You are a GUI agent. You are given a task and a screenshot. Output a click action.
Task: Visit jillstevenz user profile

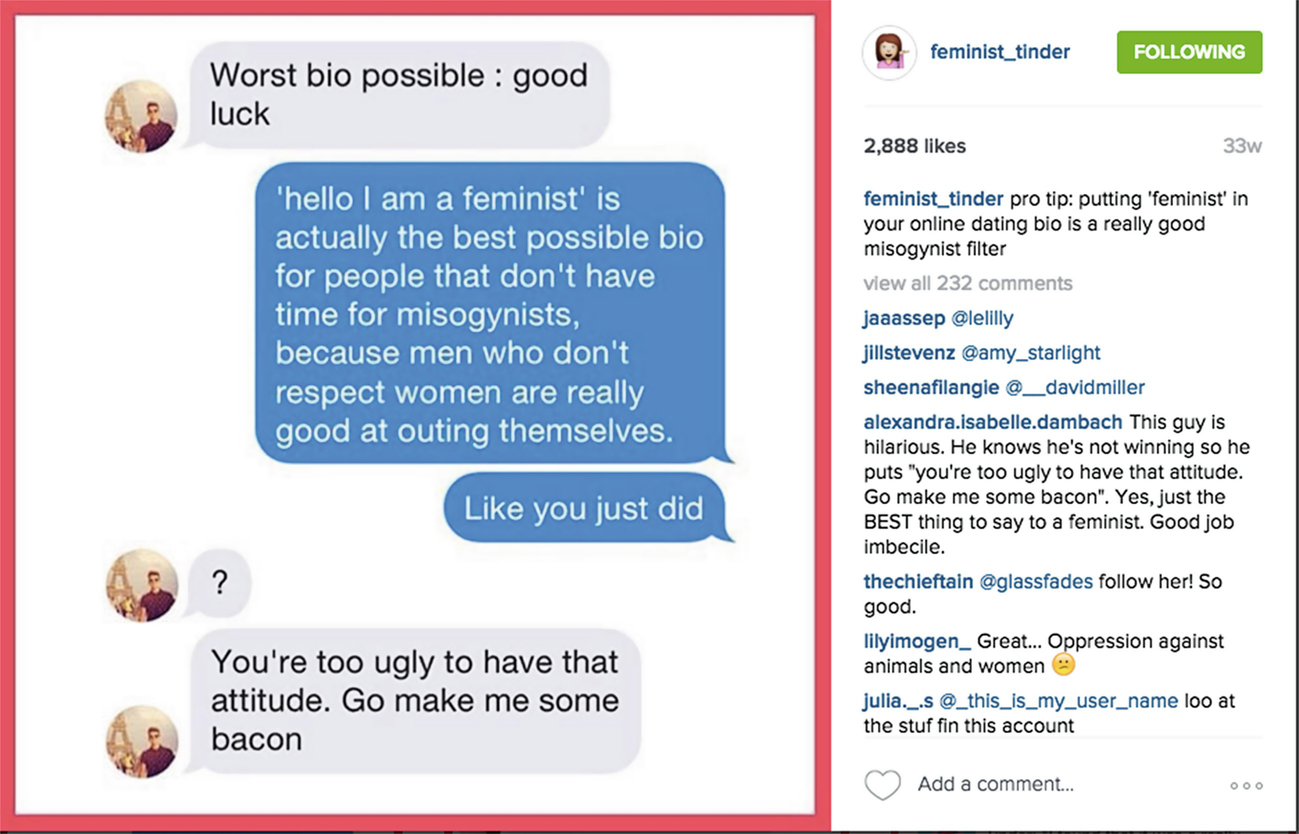[x=909, y=353]
